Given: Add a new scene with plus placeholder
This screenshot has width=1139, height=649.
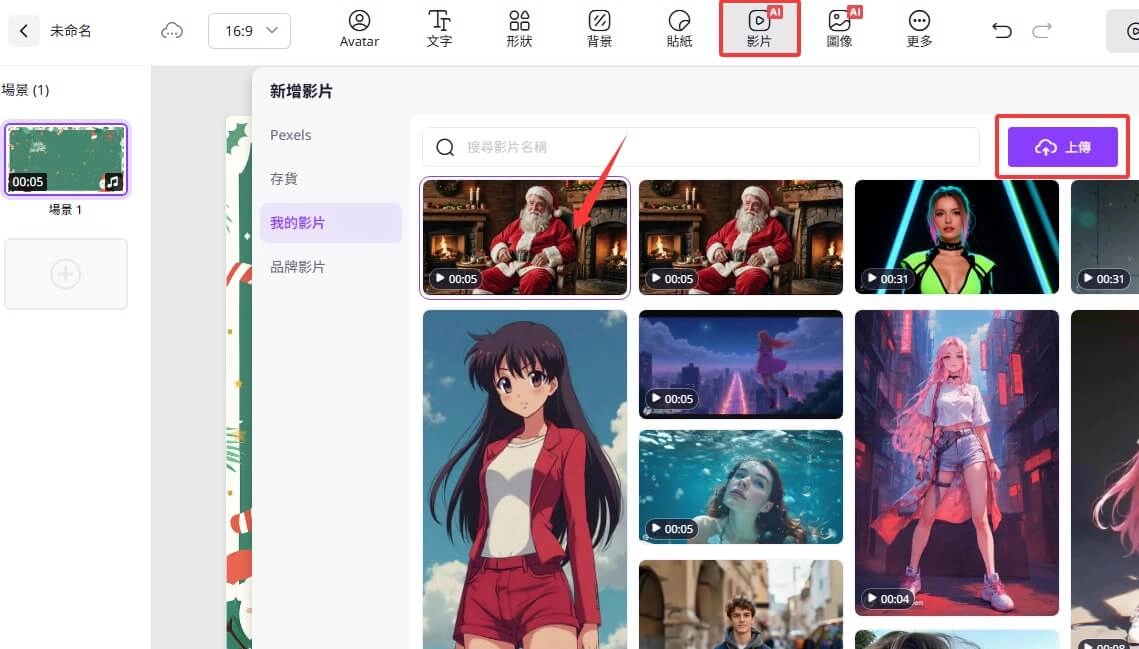Looking at the screenshot, I should 66,274.
